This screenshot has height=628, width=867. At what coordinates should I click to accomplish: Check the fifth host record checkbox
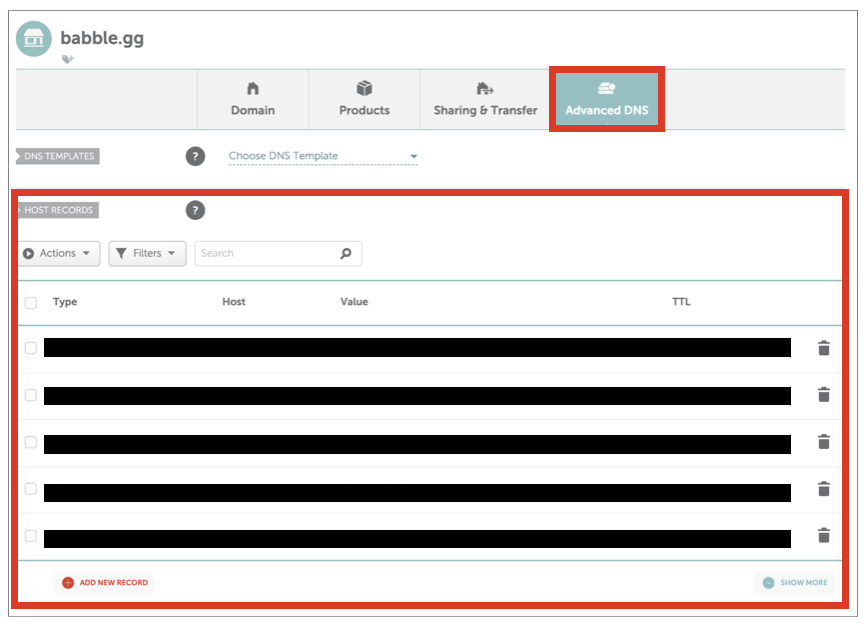[31, 536]
